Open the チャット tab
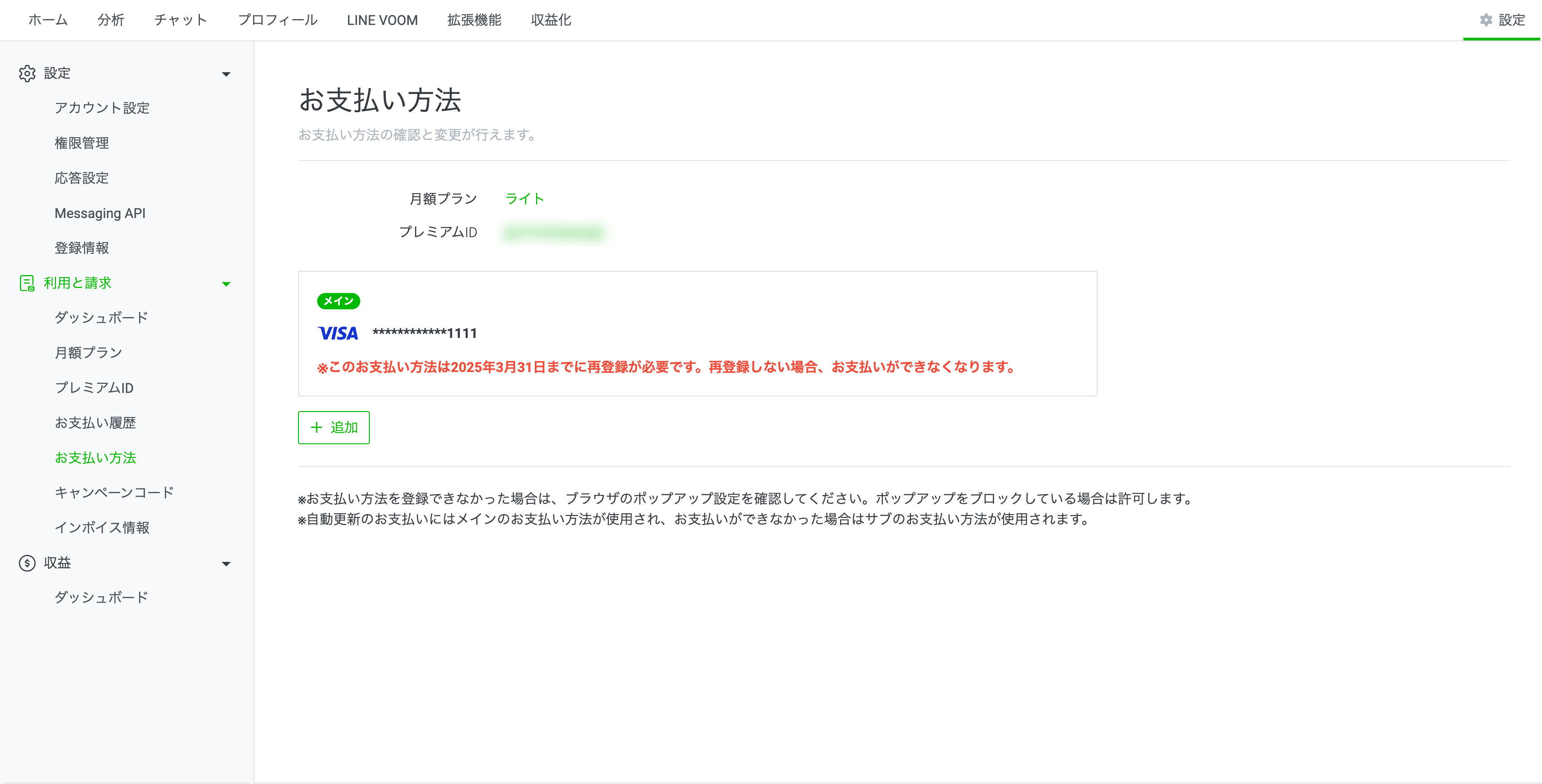The height and width of the screenshot is (784, 1542). (x=181, y=20)
